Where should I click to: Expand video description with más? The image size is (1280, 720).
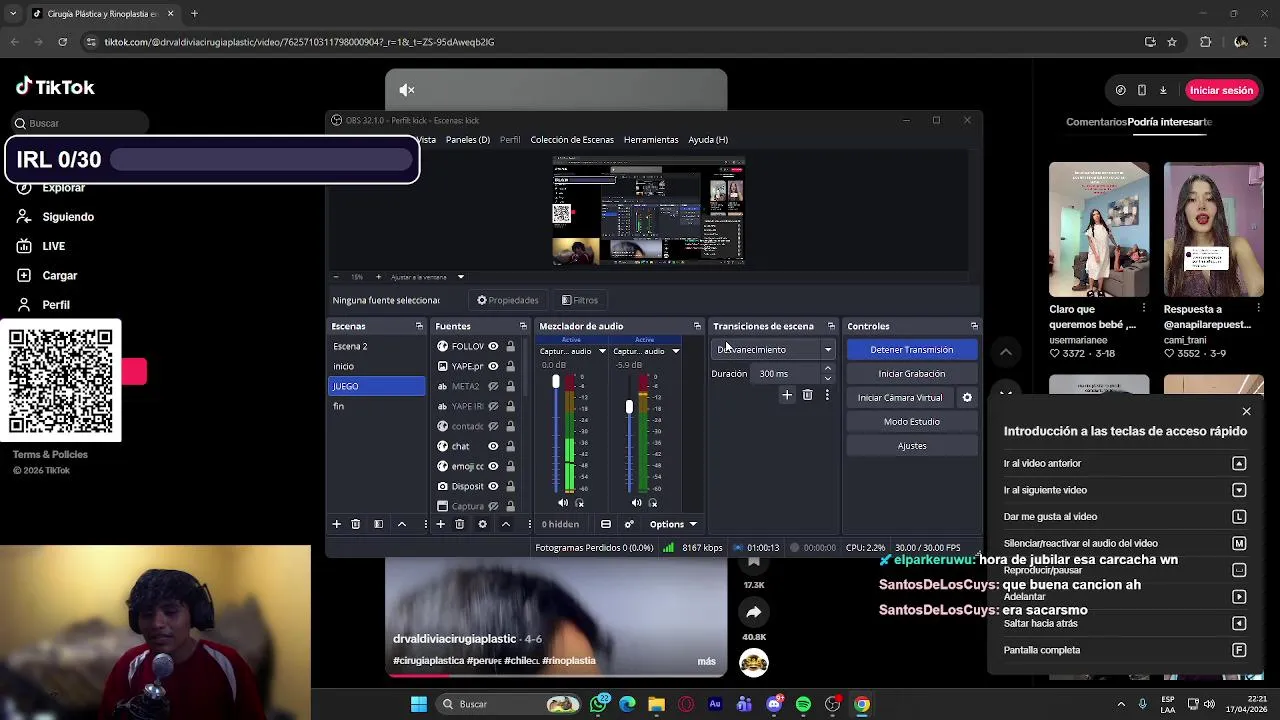click(x=707, y=661)
